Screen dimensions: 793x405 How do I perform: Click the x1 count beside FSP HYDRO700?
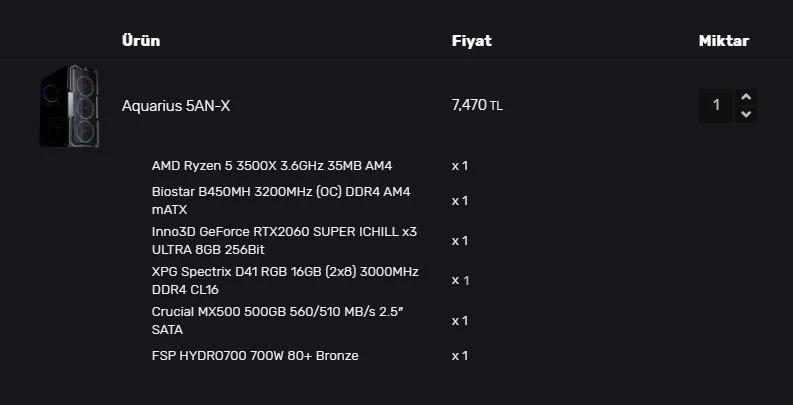pos(460,355)
